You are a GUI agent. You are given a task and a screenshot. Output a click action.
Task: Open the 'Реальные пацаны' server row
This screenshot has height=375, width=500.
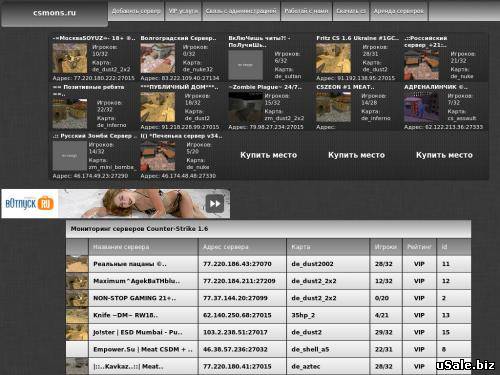point(268,264)
